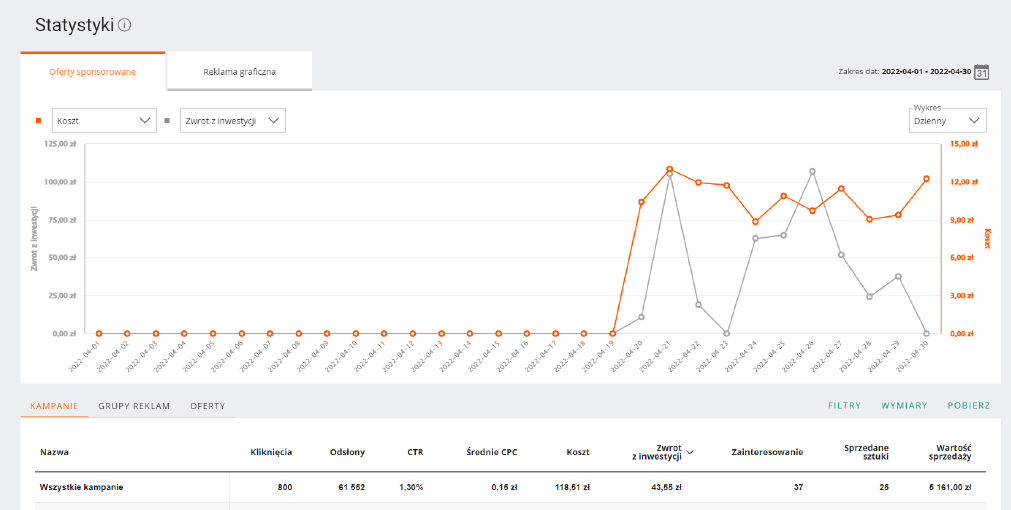Click the sort arrow beside Zwrot z inwestycji column
The width and height of the screenshot is (1011, 510).
coord(689,452)
